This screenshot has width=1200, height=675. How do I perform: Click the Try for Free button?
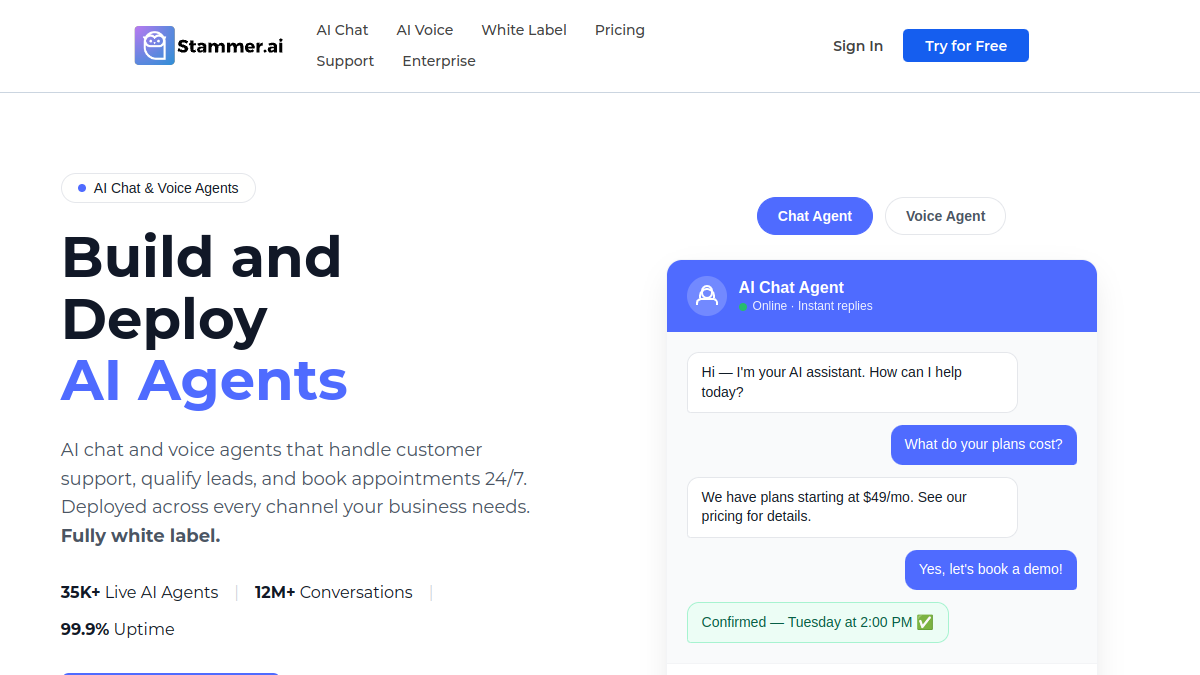[966, 46]
